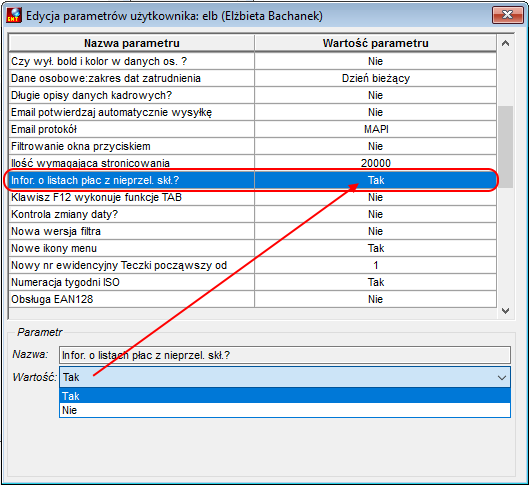The width and height of the screenshot is (529, 485).
Task: Click the value 1 for Nowy nr ewidencyjny
Action: 375,265
